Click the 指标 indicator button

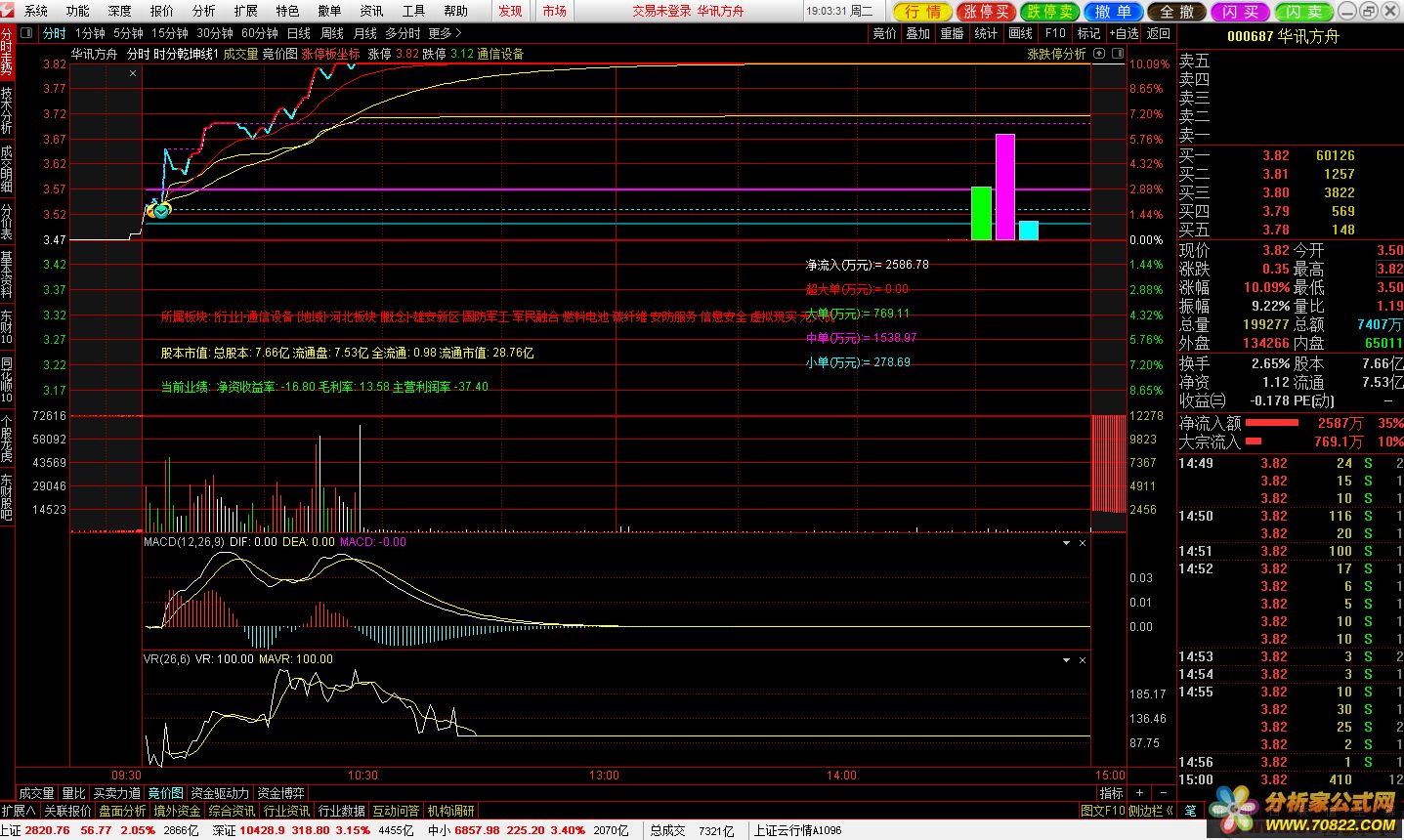[1111, 793]
